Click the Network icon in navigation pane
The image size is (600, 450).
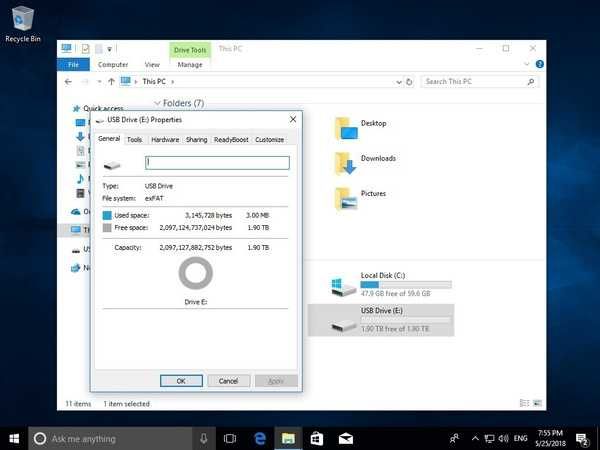coord(76,268)
